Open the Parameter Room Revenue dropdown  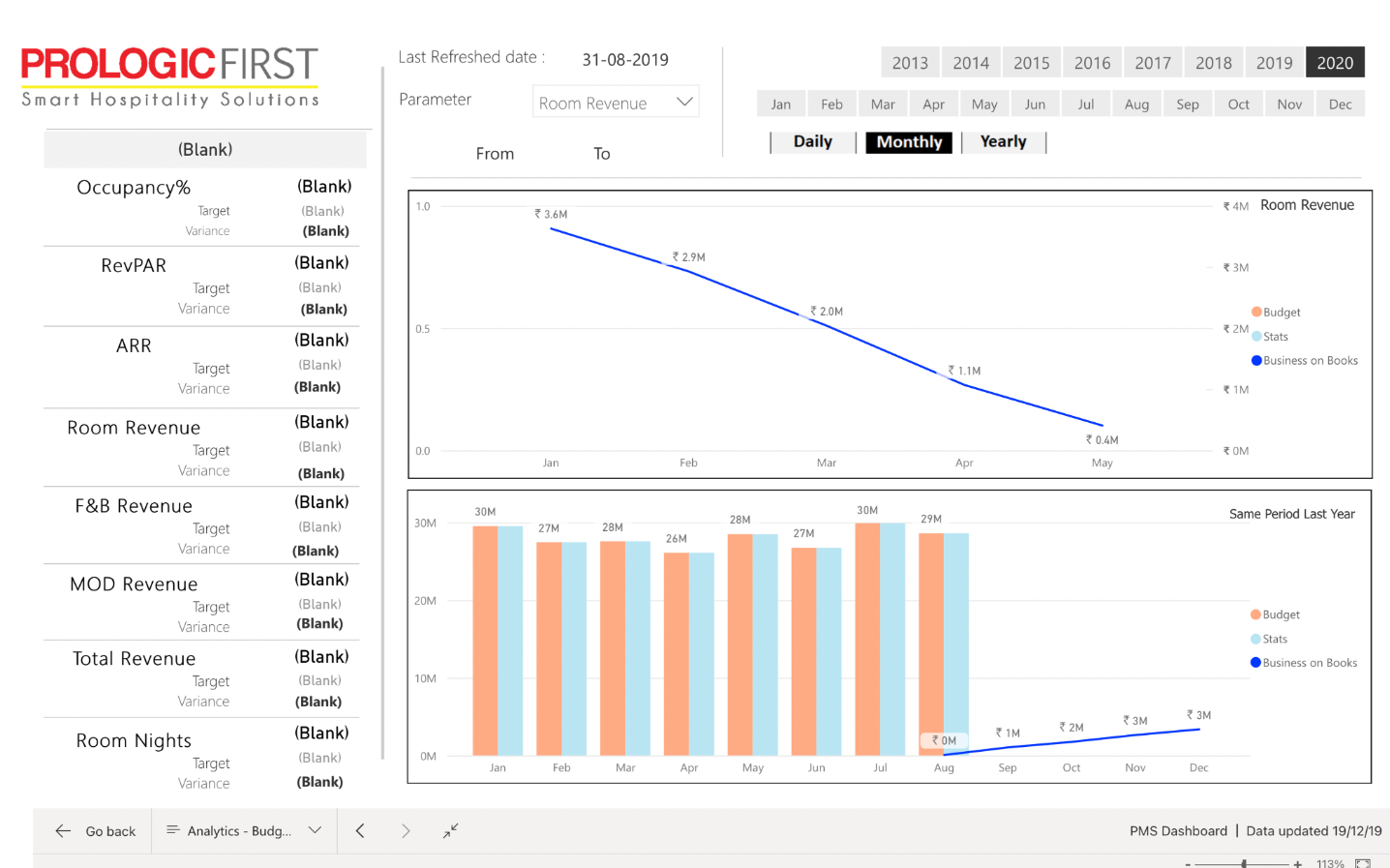(684, 103)
